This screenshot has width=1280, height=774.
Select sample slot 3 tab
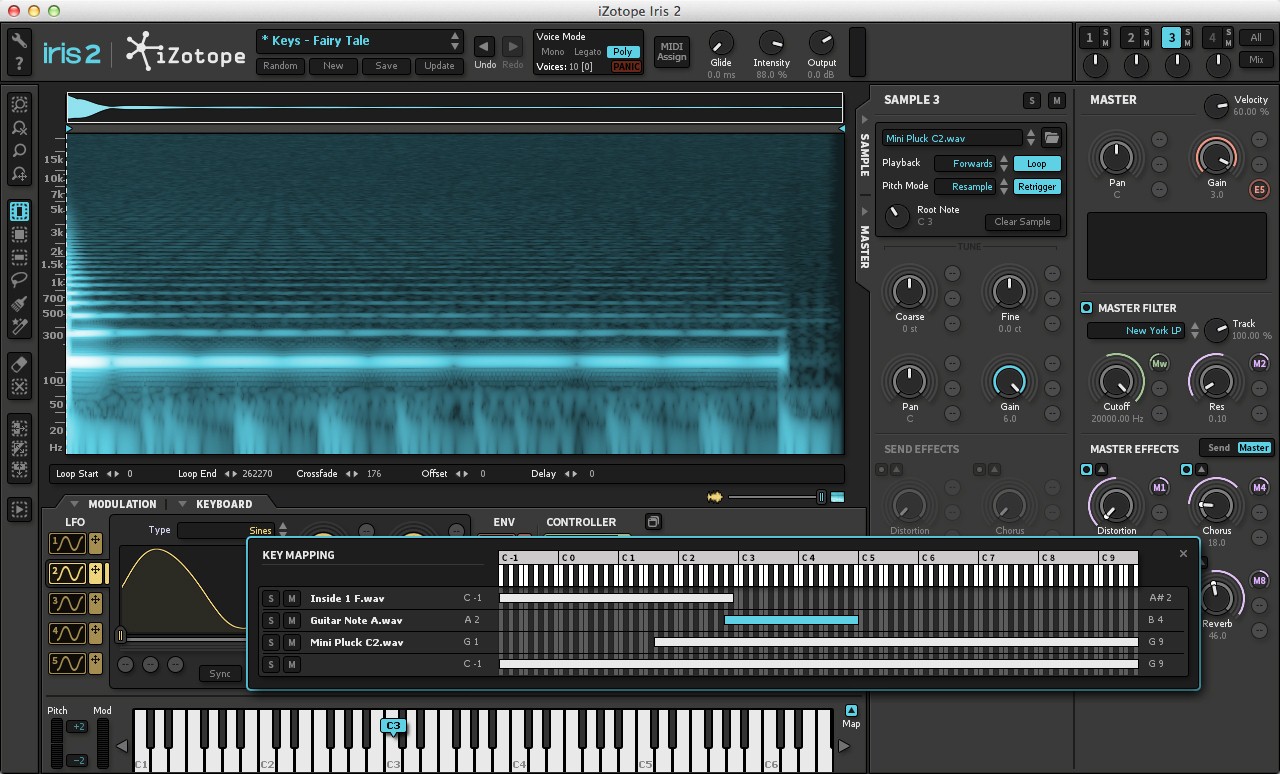(1171, 38)
